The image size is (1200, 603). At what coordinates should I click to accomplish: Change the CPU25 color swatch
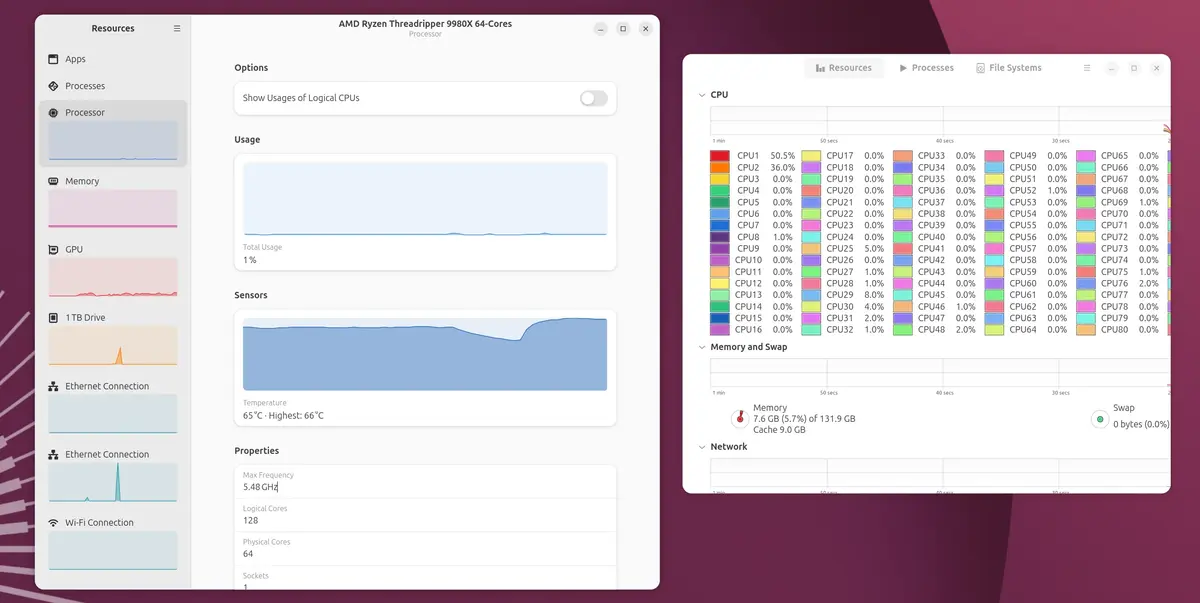pos(811,248)
